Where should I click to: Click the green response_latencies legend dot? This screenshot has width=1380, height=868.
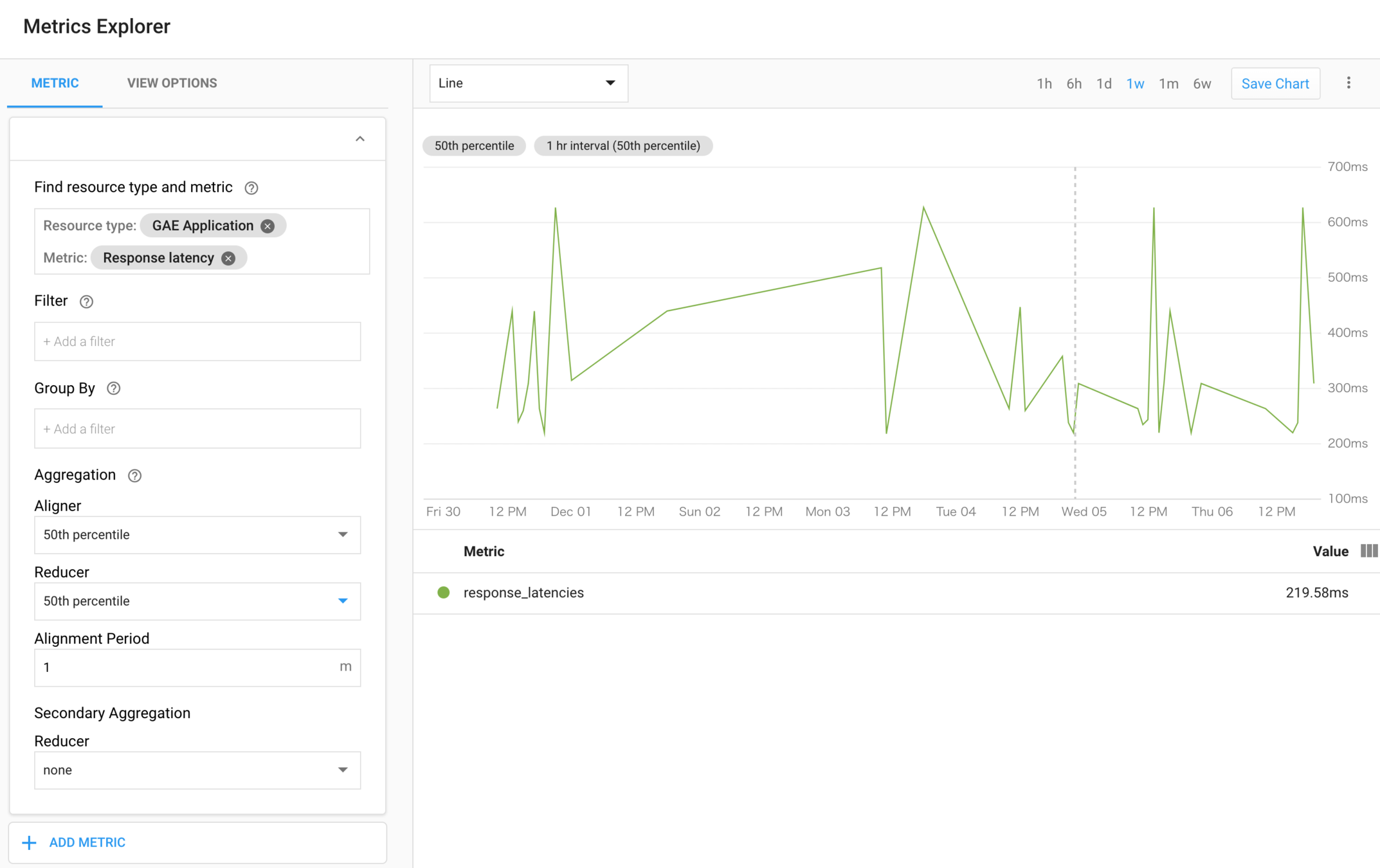(444, 593)
